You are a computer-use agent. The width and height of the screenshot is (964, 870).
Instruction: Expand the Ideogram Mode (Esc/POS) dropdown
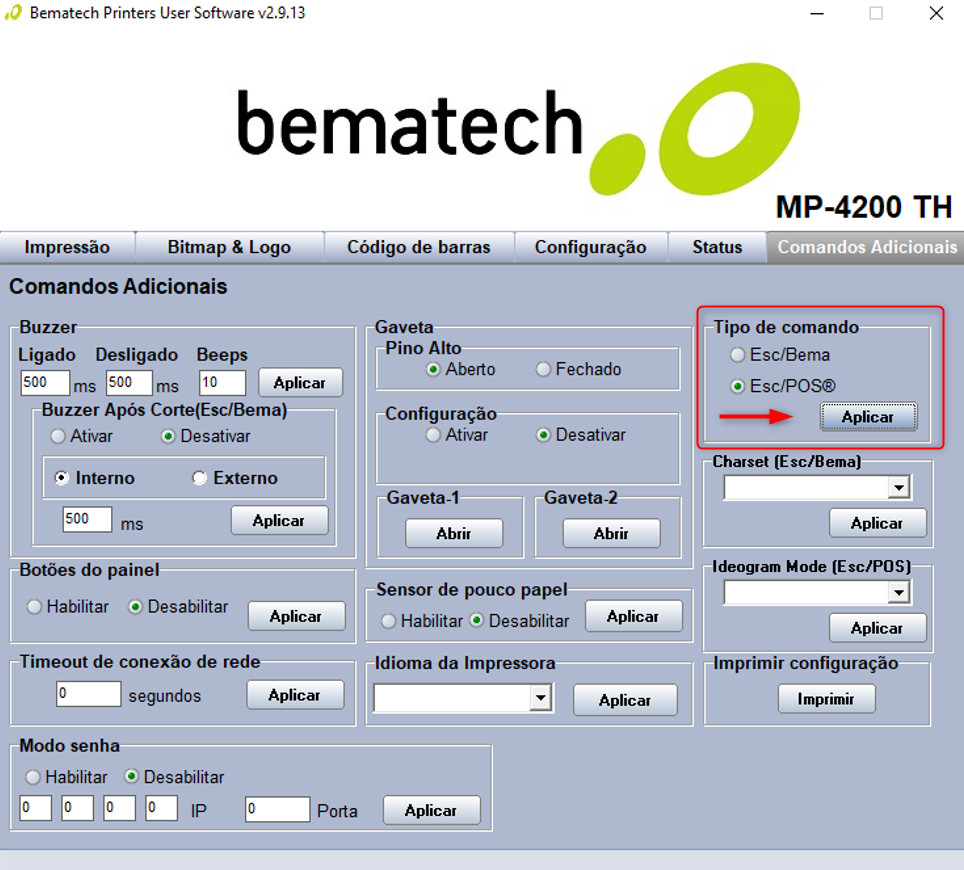899,593
